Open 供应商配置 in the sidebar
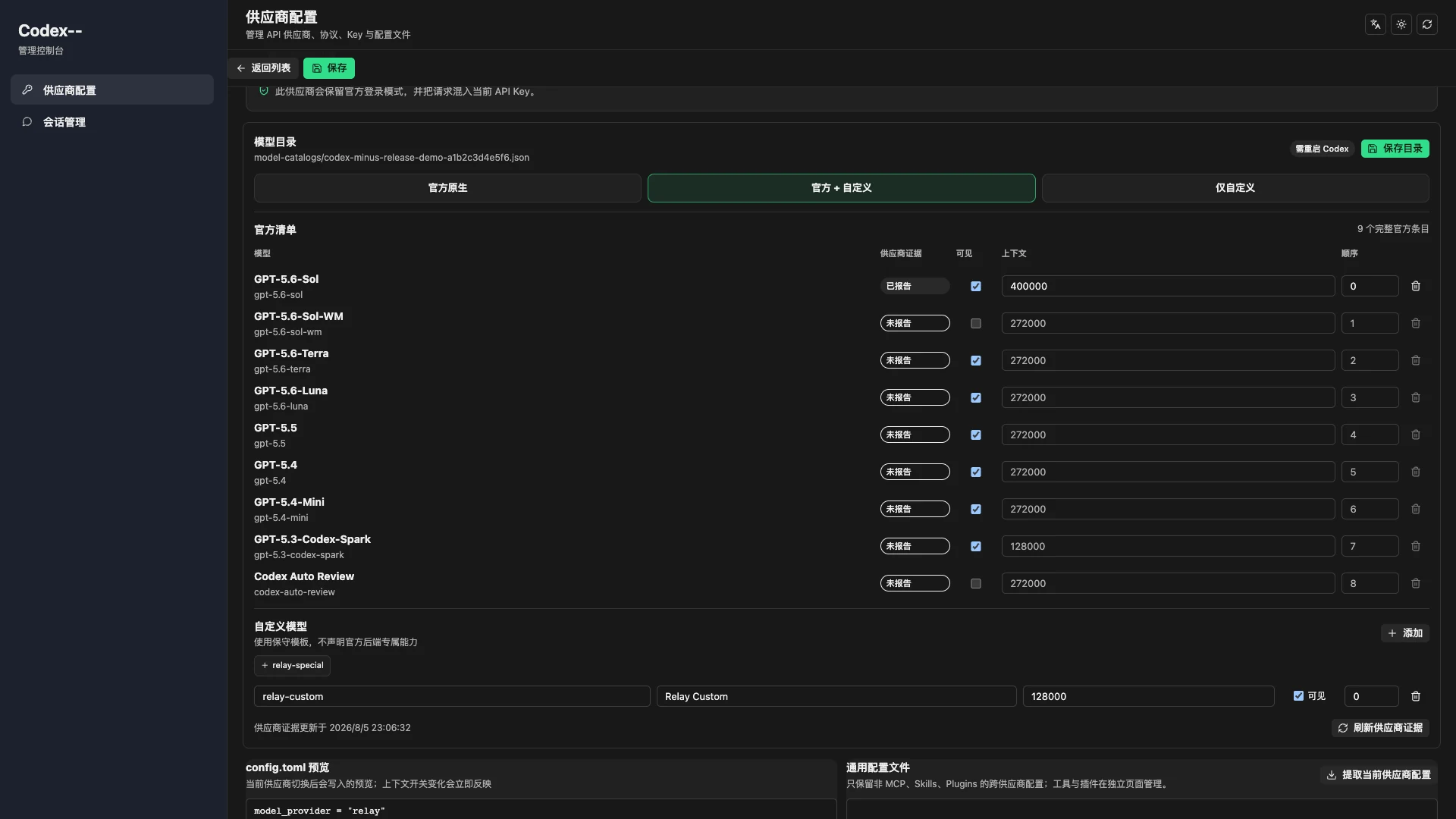The height and width of the screenshot is (819, 1456). pyautogui.click(x=112, y=89)
